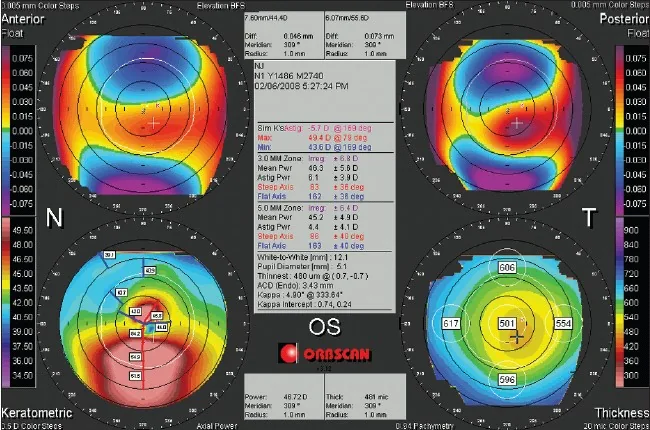The height and width of the screenshot is (430, 650).
Task: Click the Steep Axis 86 row
Action: pyautogui.click(x=311, y=236)
